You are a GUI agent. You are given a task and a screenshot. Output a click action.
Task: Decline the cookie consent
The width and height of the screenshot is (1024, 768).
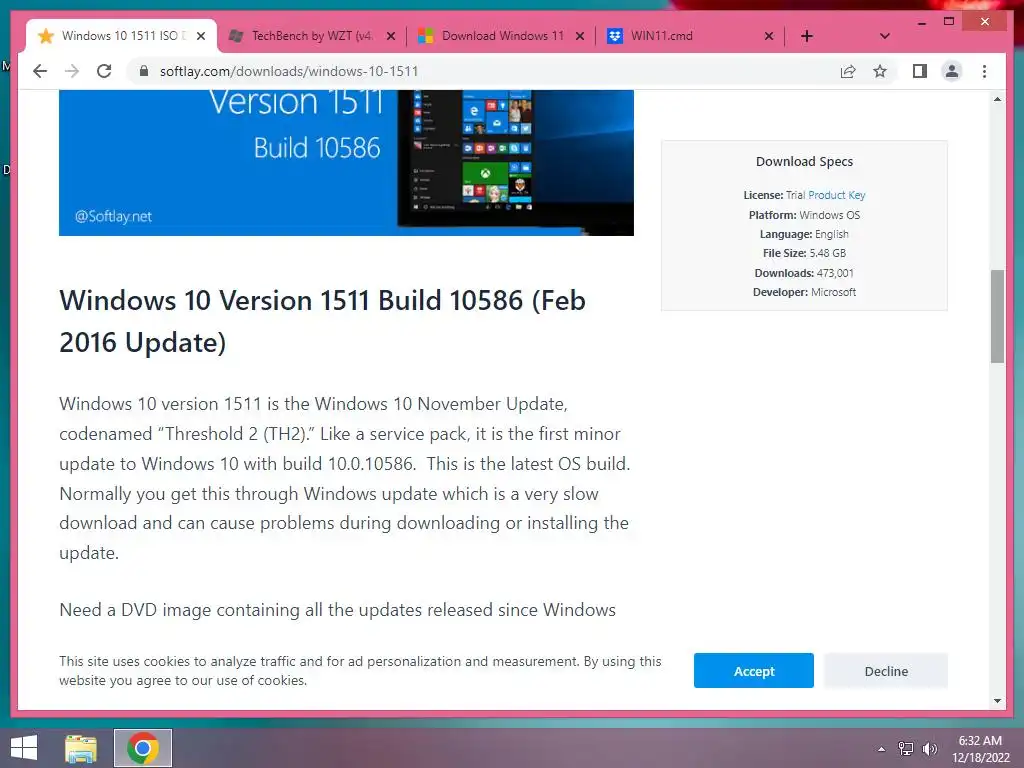point(886,671)
